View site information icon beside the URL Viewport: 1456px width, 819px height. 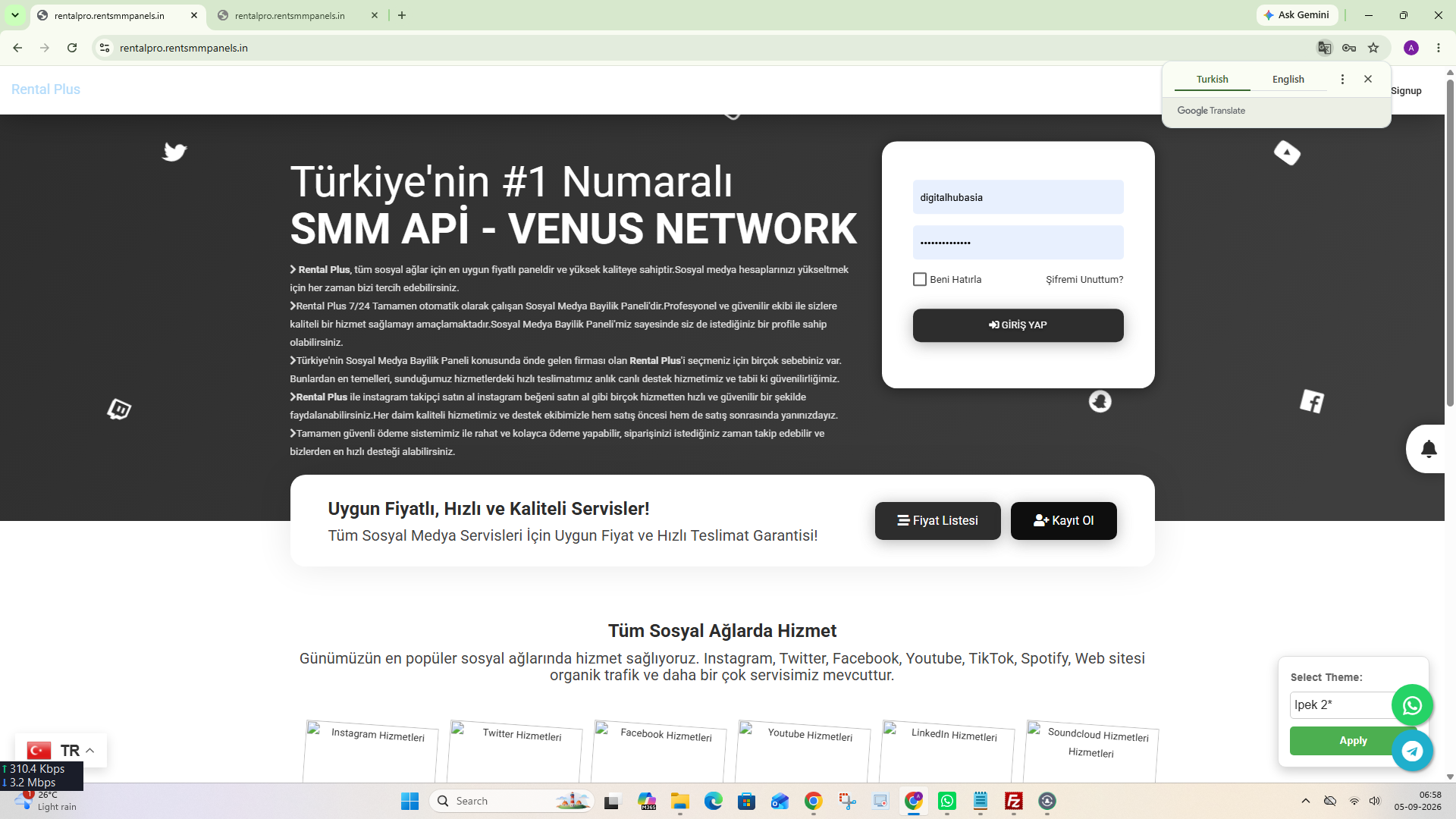pyautogui.click(x=105, y=48)
